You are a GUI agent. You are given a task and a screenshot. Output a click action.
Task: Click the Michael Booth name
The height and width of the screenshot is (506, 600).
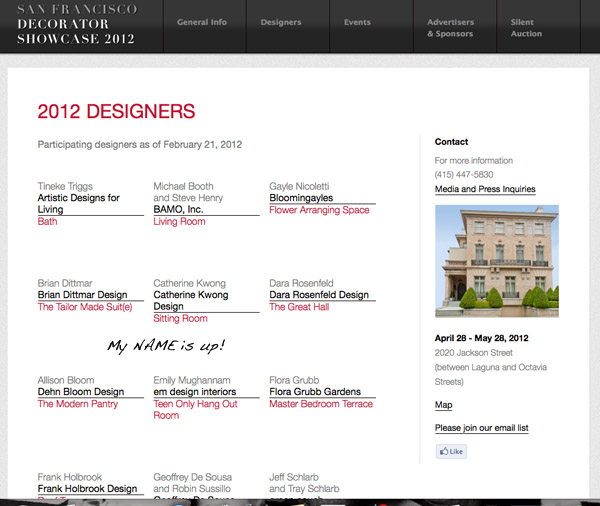pyautogui.click(x=183, y=186)
